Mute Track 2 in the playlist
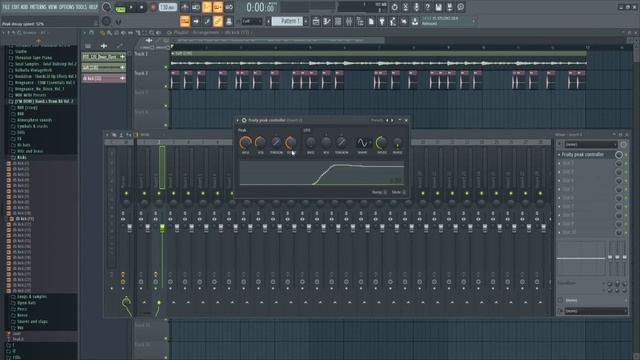 tap(166, 87)
